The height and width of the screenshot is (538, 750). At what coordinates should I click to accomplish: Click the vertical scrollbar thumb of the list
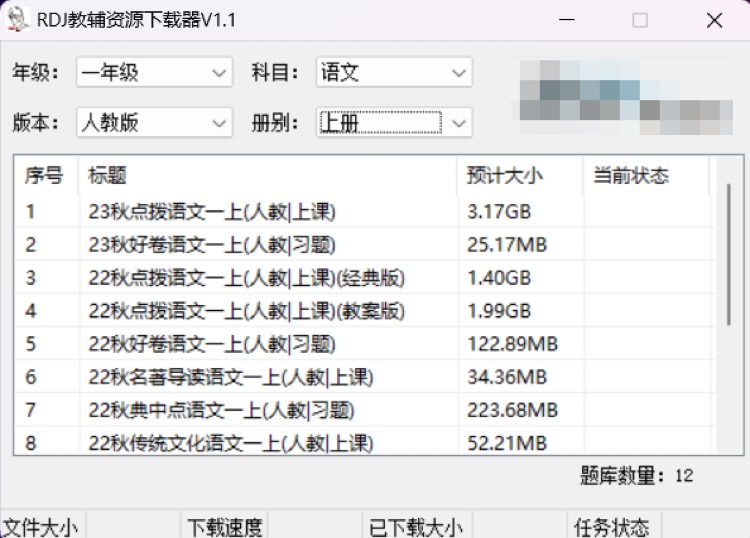[x=728, y=254]
